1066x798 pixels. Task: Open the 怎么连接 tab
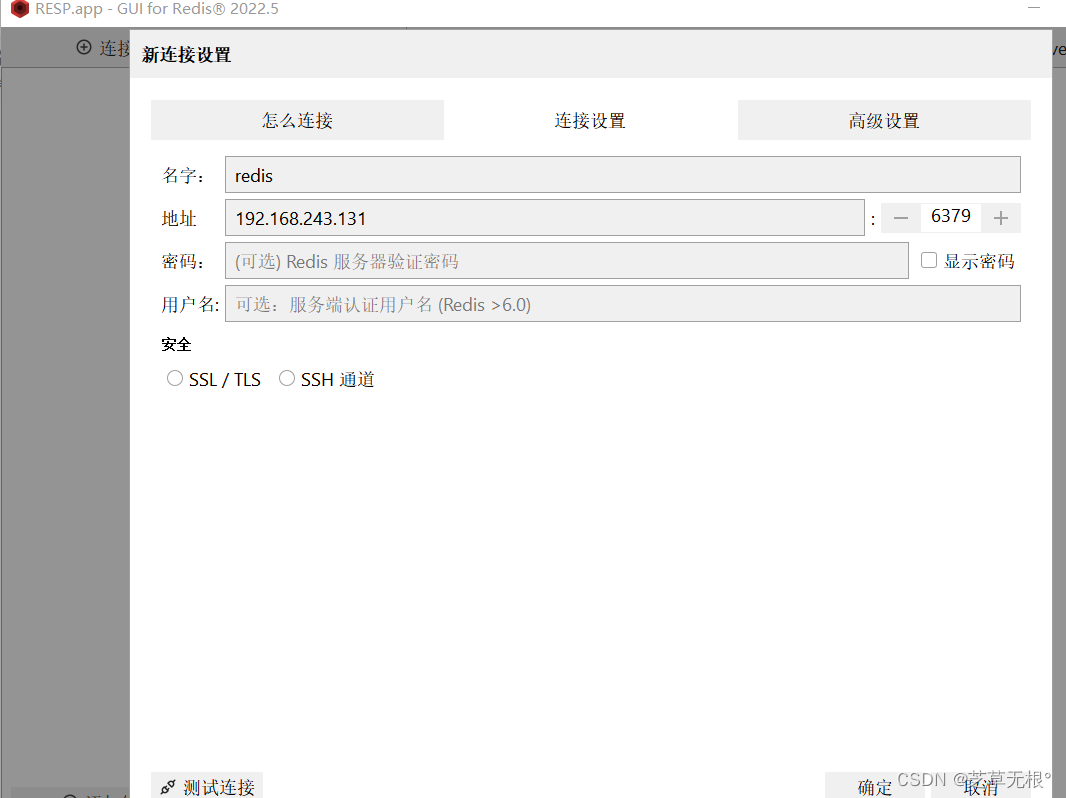[297, 120]
